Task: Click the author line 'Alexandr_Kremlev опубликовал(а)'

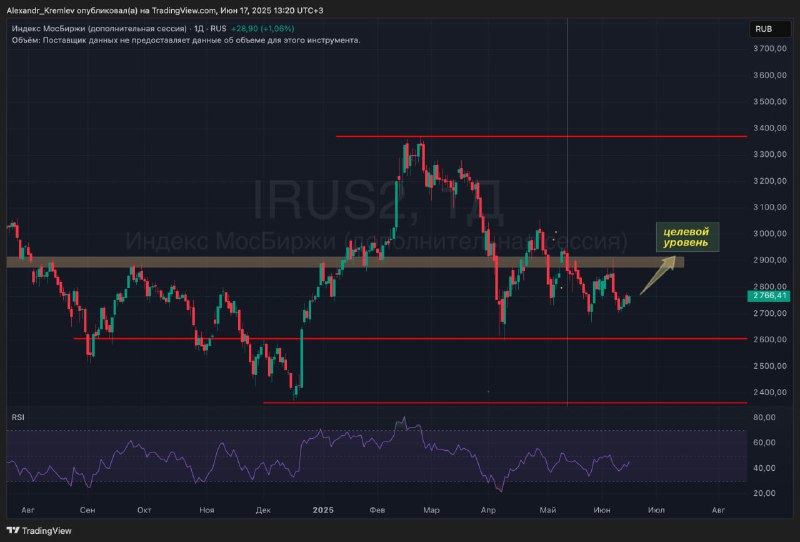Action: point(72,10)
